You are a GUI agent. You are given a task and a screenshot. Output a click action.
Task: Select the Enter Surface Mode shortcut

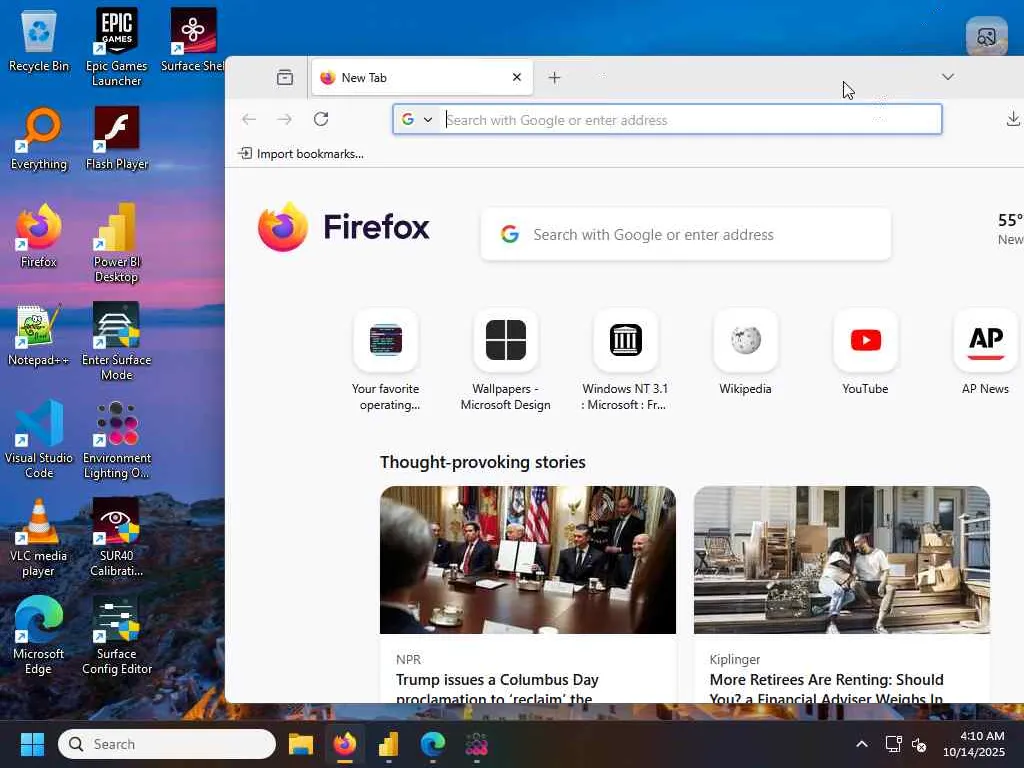[x=116, y=341]
